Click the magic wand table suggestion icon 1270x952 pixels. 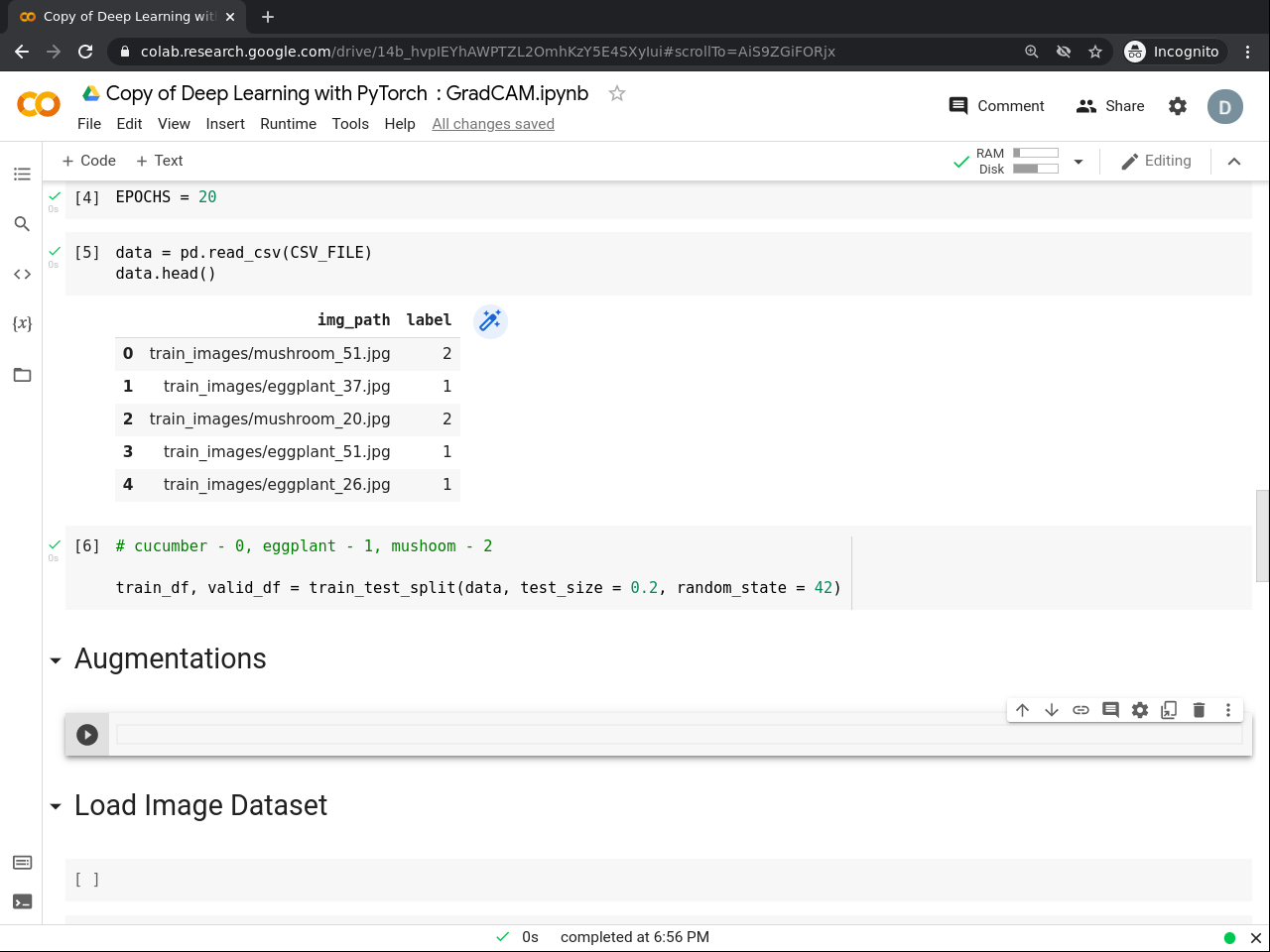(x=490, y=320)
